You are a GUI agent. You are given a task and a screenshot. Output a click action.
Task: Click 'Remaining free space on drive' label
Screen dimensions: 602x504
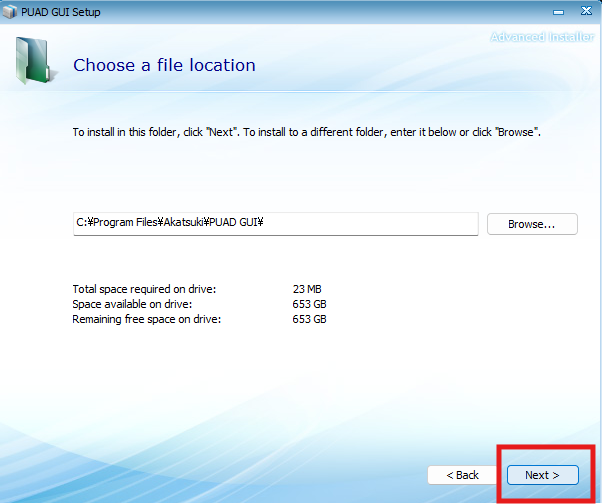(x=146, y=319)
